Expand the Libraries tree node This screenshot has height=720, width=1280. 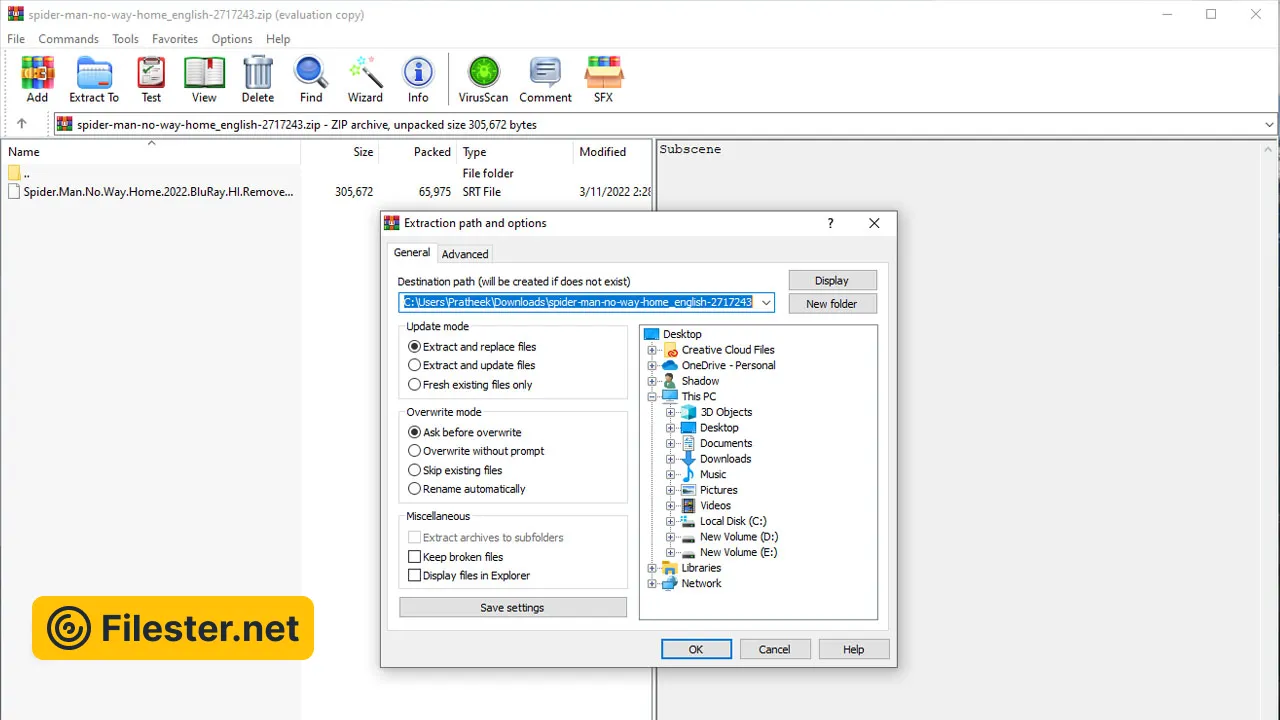point(652,568)
